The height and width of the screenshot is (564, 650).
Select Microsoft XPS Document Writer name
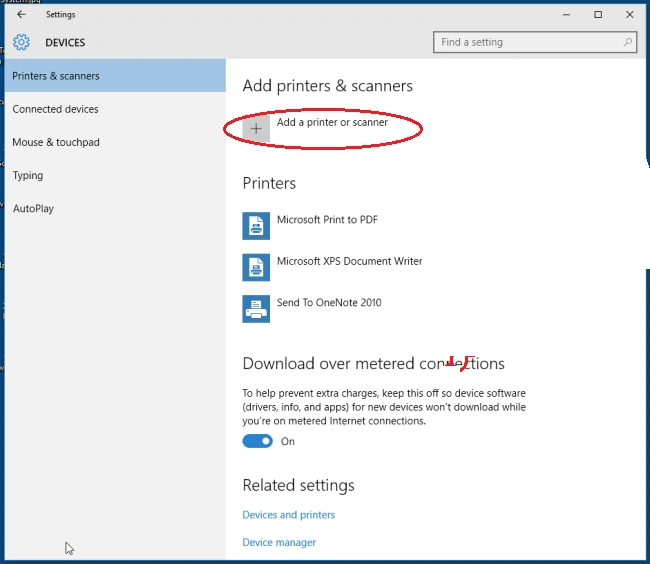tap(349, 261)
